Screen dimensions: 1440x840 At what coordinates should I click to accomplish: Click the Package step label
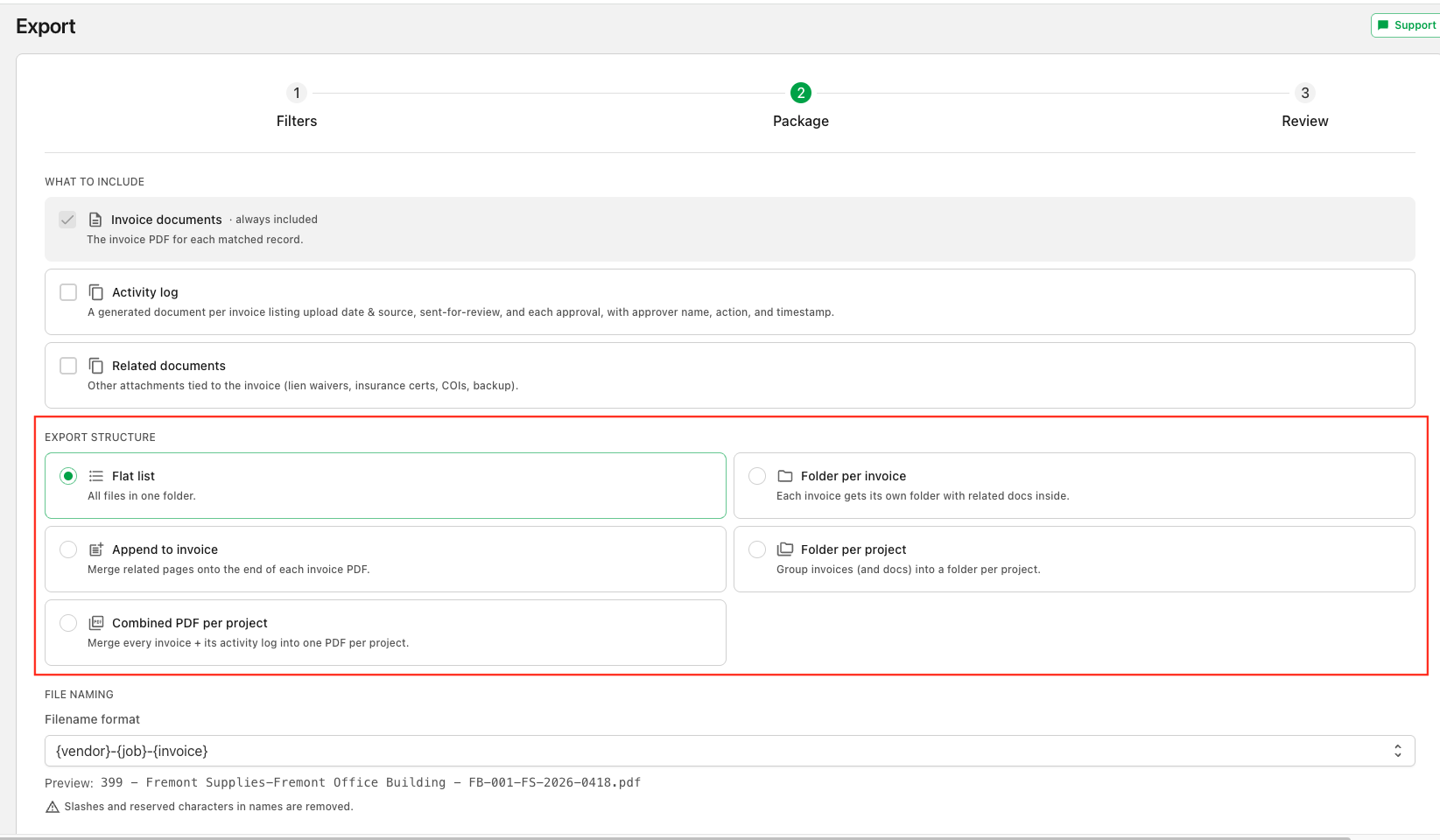801,121
